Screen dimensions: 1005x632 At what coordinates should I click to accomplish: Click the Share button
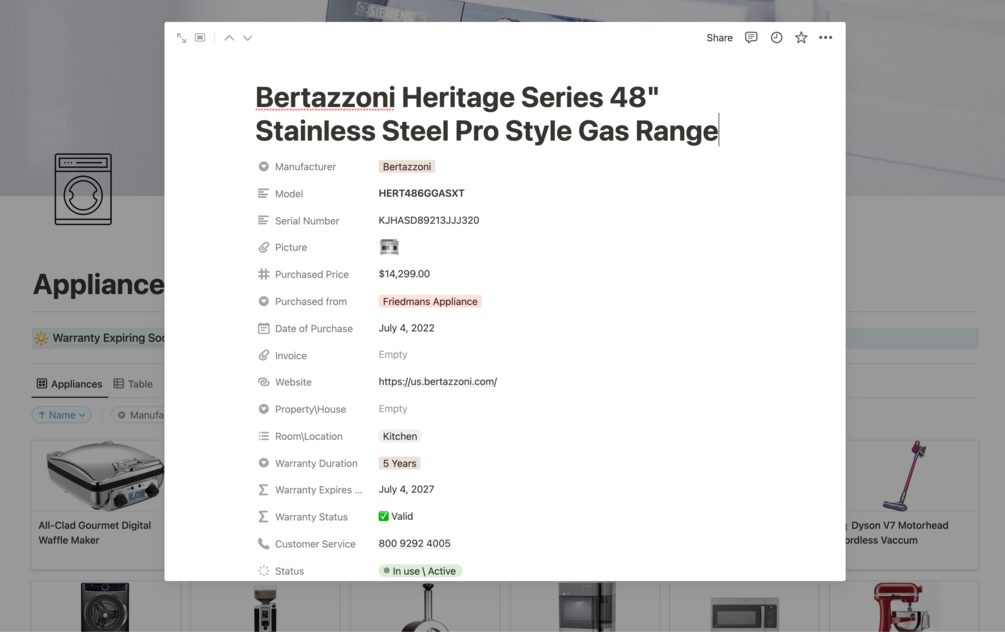(x=719, y=38)
